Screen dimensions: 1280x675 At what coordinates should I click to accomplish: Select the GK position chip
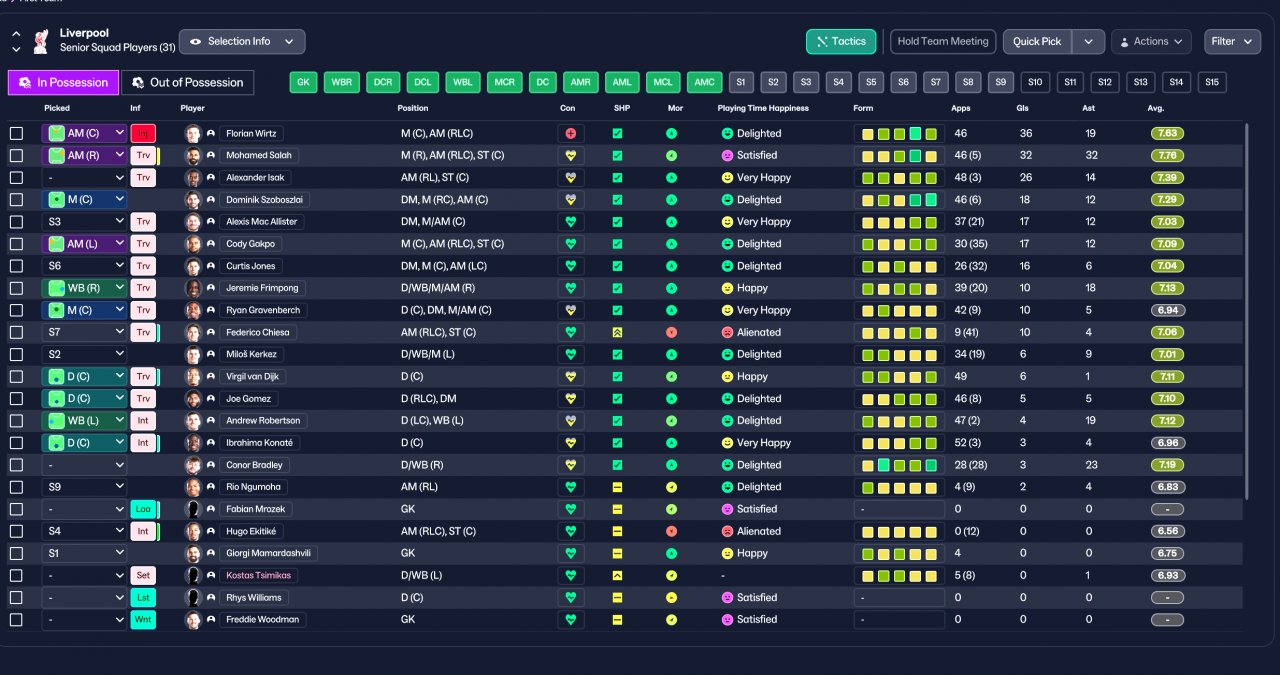point(303,83)
